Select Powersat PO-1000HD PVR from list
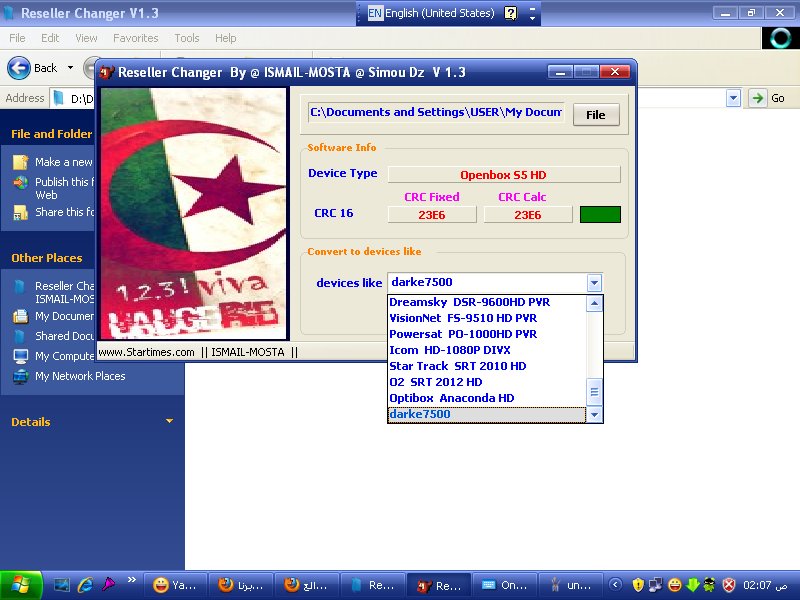 click(487, 334)
